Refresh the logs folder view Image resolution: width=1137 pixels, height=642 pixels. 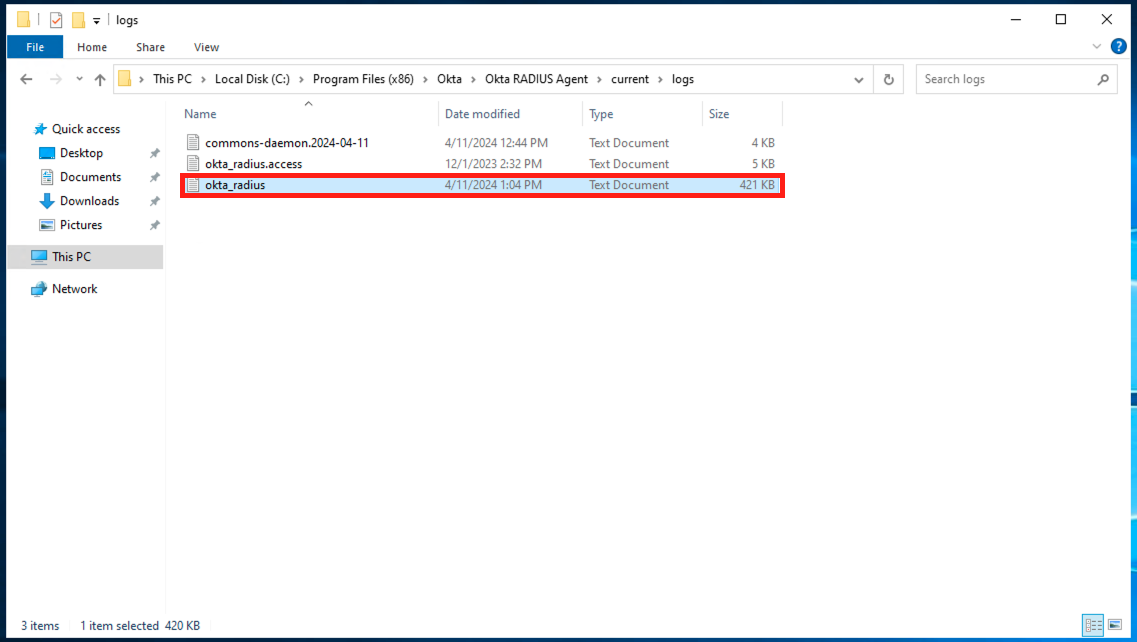click(x=888, y=79)
